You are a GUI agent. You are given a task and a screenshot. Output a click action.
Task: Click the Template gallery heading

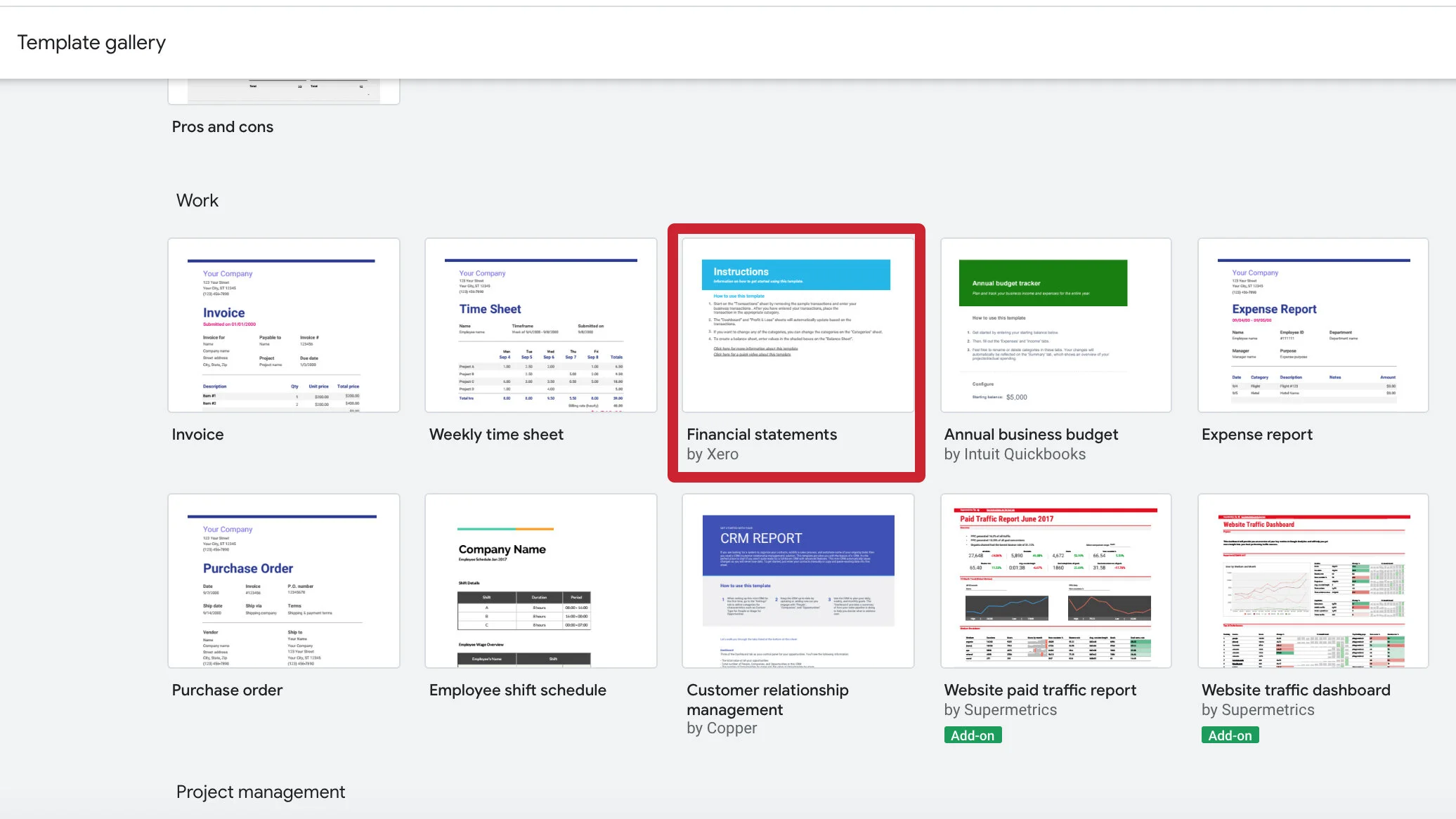pyautogui.click(x=91, y=43)
